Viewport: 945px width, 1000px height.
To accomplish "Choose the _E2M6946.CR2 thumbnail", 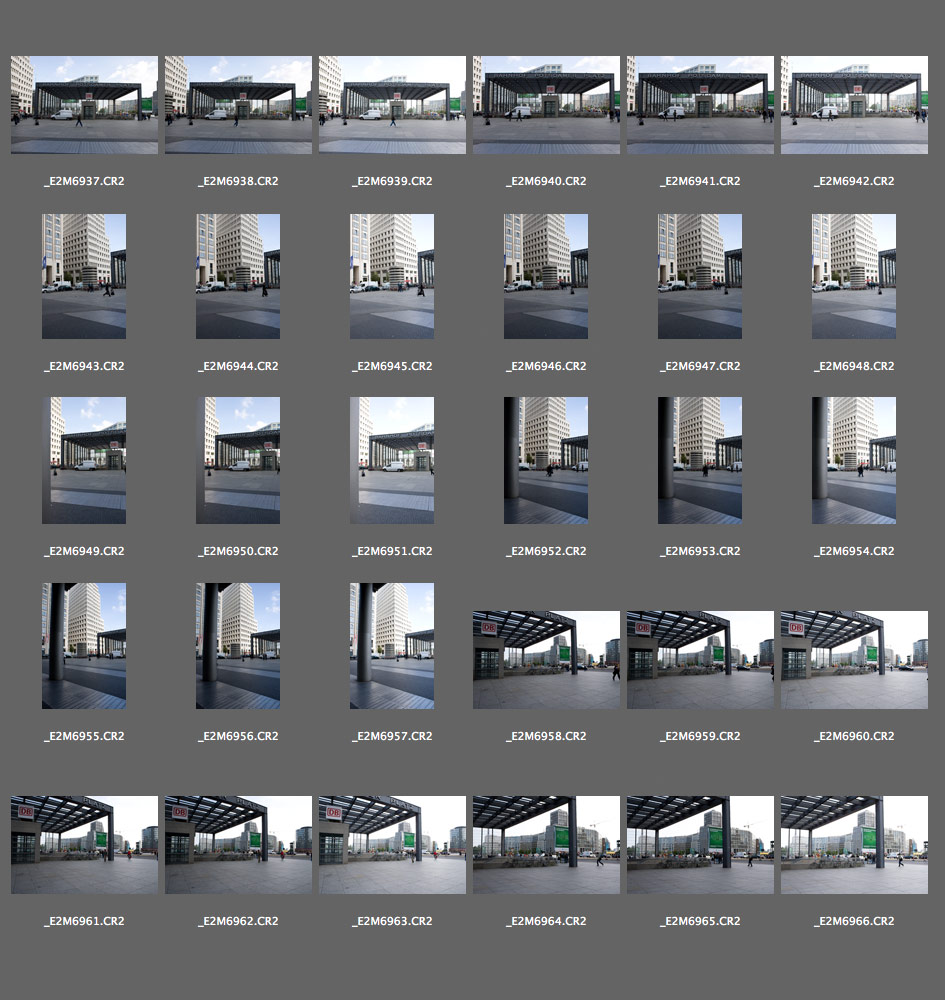I will point(546,276).
